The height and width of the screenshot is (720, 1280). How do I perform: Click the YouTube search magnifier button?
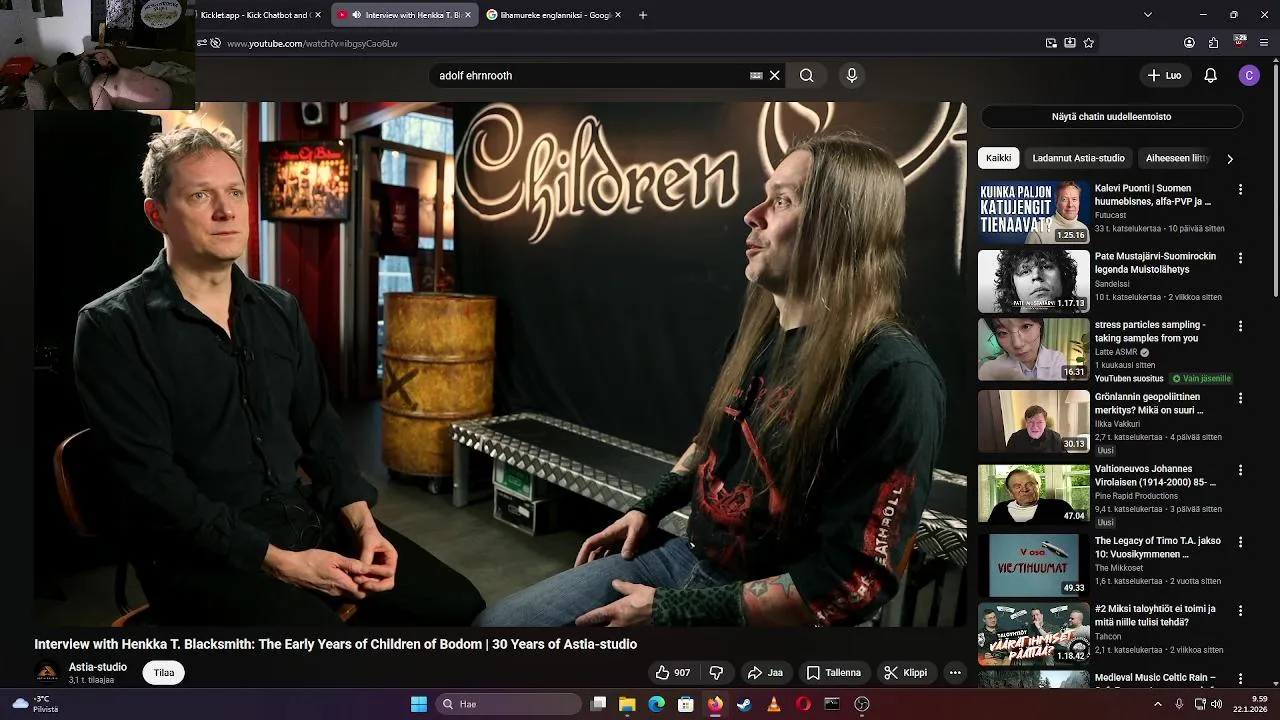(x=806, y=75)
